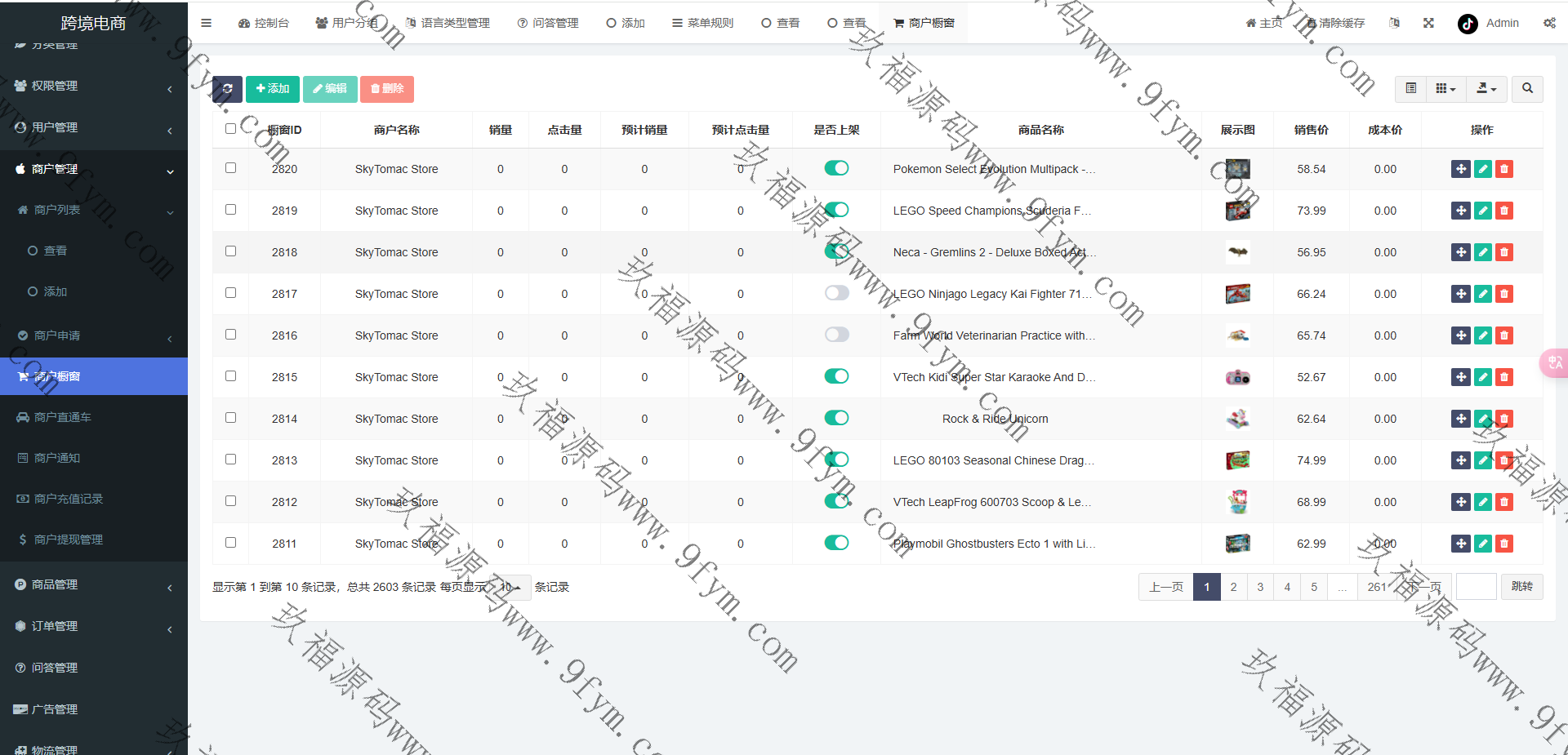The width and height of the screenshot is (1568, 755).
Task: Toggle table card view icon
Action: 1410,89
